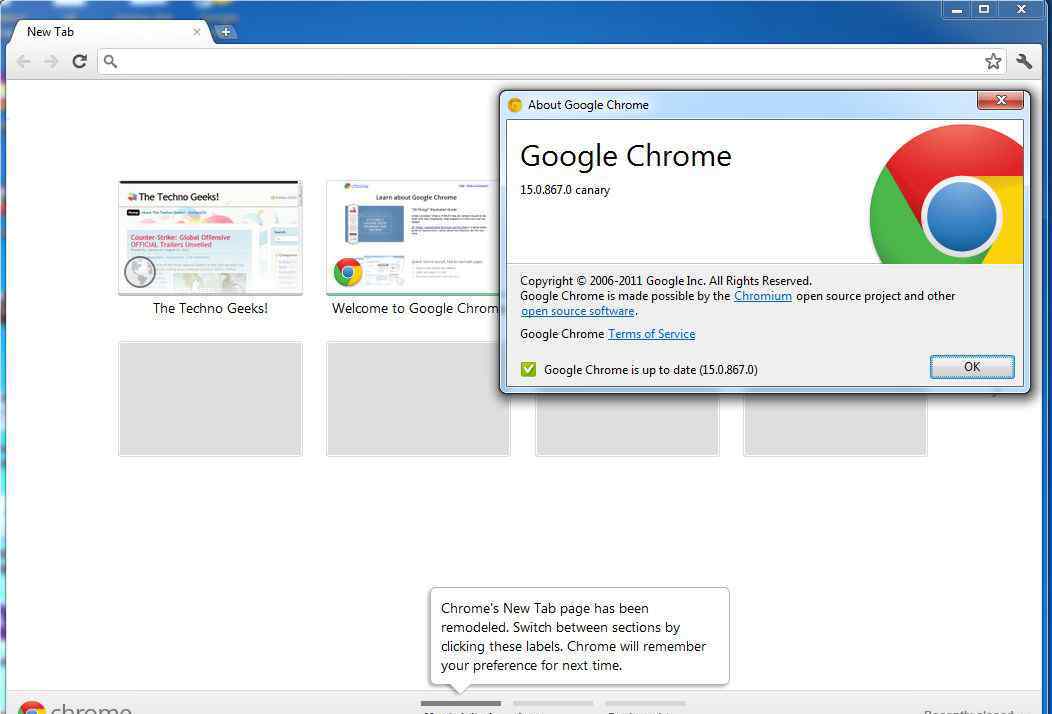Open The Techno Geeks! thumbnail
The image size is (1052, 714).
click(x=211, y=238)
